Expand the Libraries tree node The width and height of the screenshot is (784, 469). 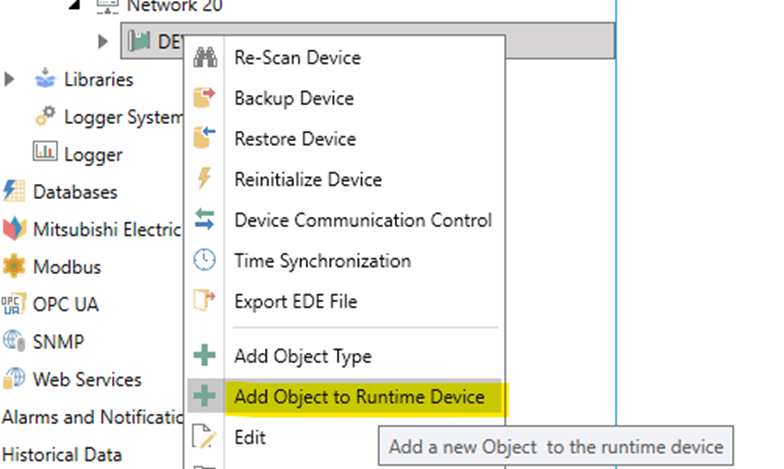11,79
